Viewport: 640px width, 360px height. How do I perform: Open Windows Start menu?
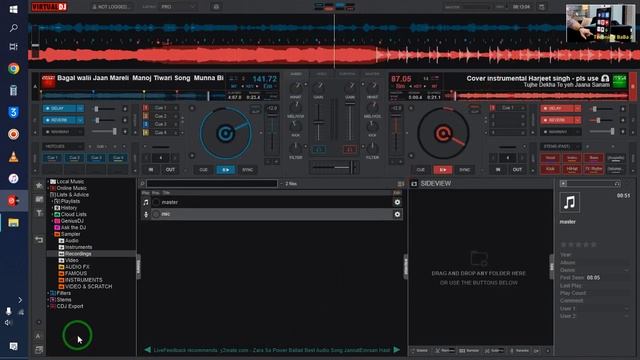pyautogui.click(x=13, y=9)
